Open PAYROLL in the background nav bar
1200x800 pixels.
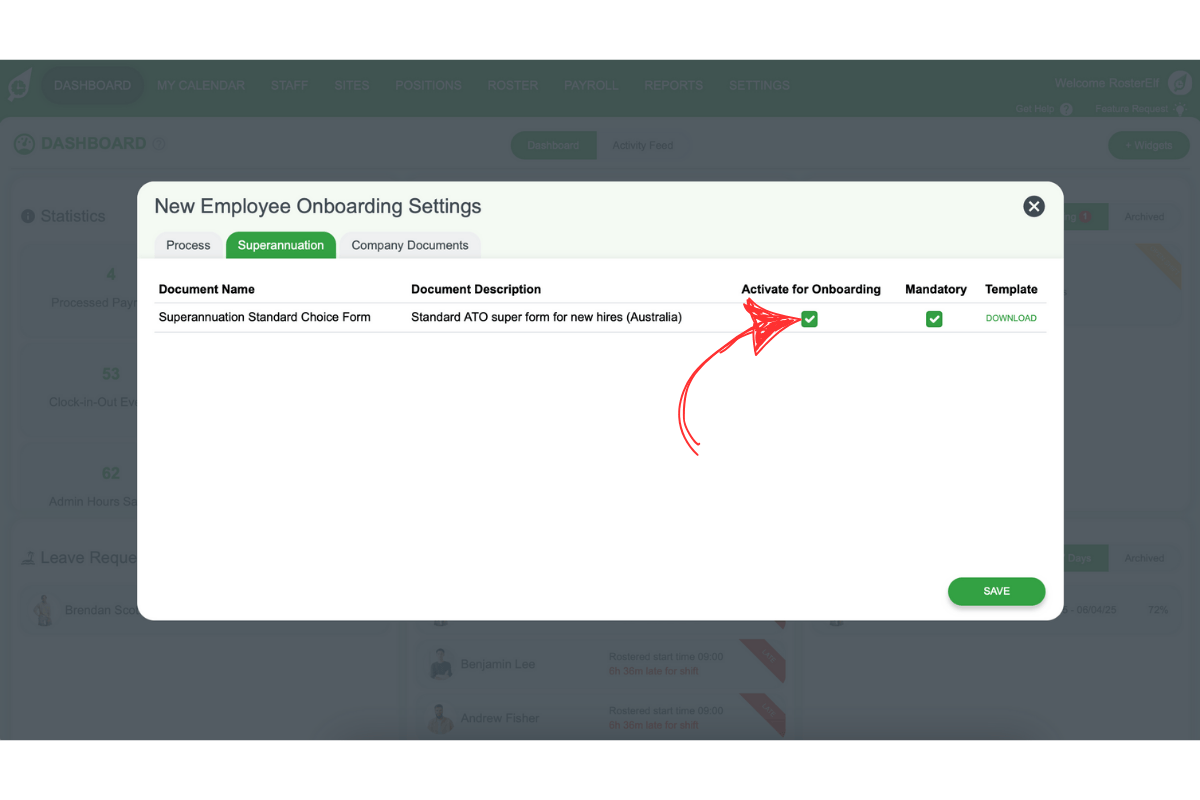(591, 85)
